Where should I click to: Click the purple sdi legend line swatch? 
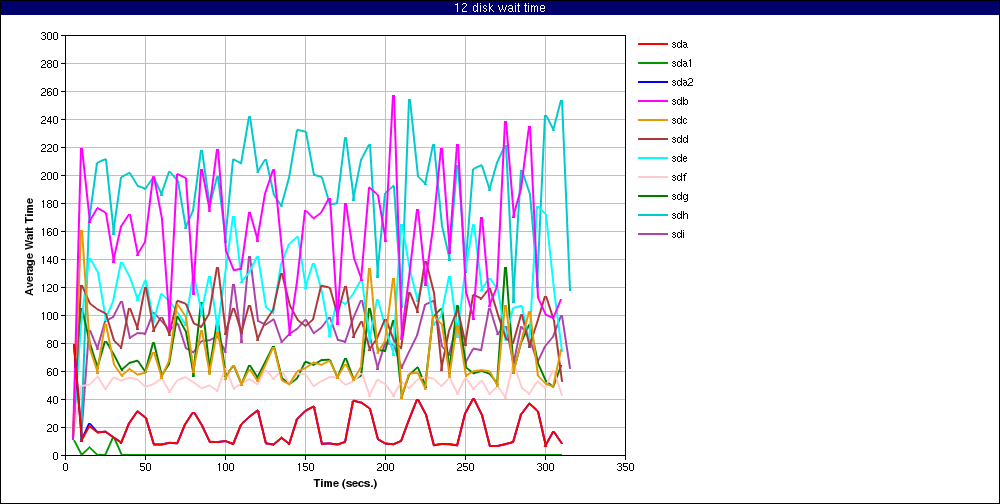click(x=651, y=234)
